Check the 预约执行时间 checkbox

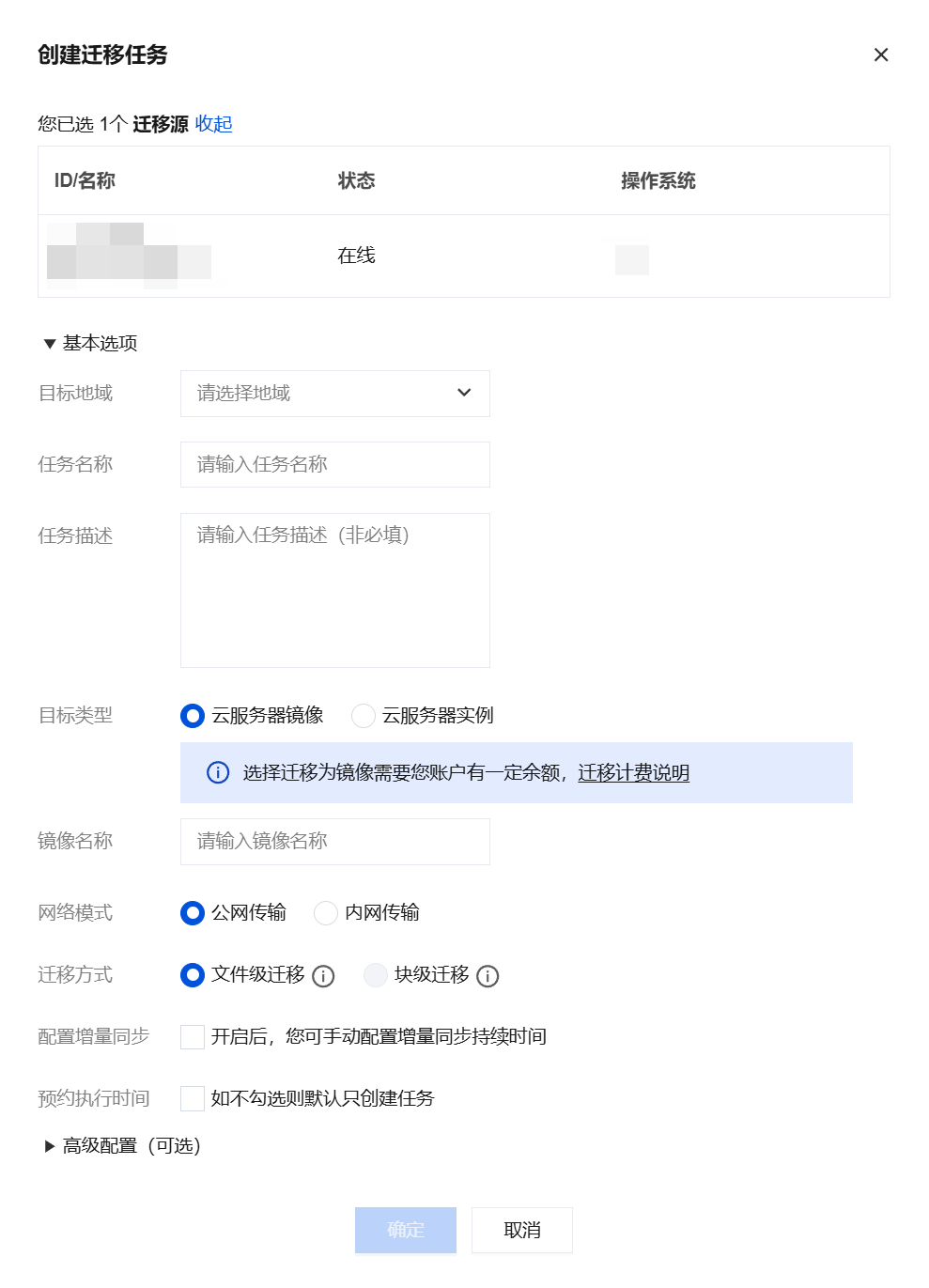(193, 1099)
